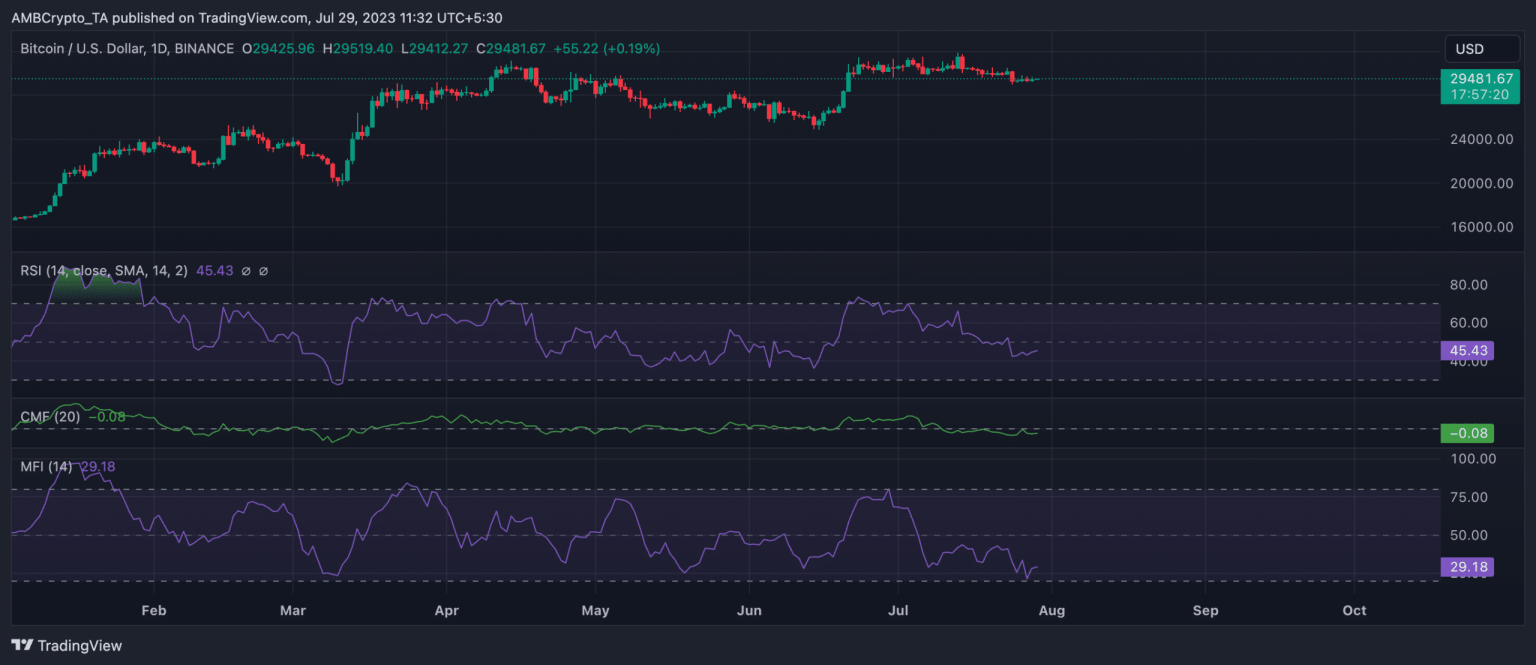Click the purple MFI value 29.18 label
Viewport: 1536px width, 665px height.
point(1467,567)
